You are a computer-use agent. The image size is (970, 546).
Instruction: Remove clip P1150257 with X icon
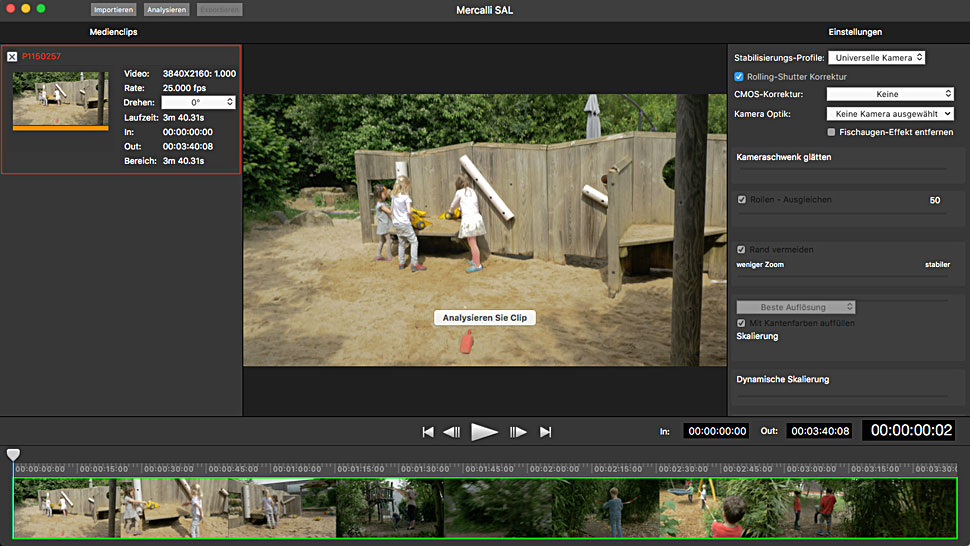click(x=12, y=57)
